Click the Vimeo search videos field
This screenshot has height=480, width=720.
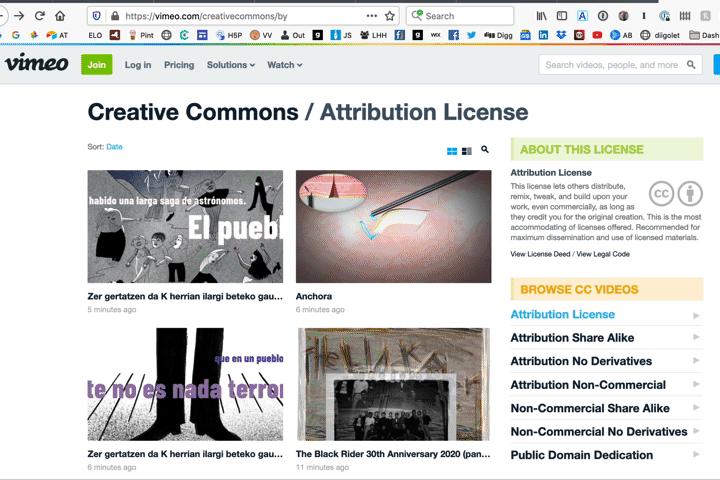[612, 65]
